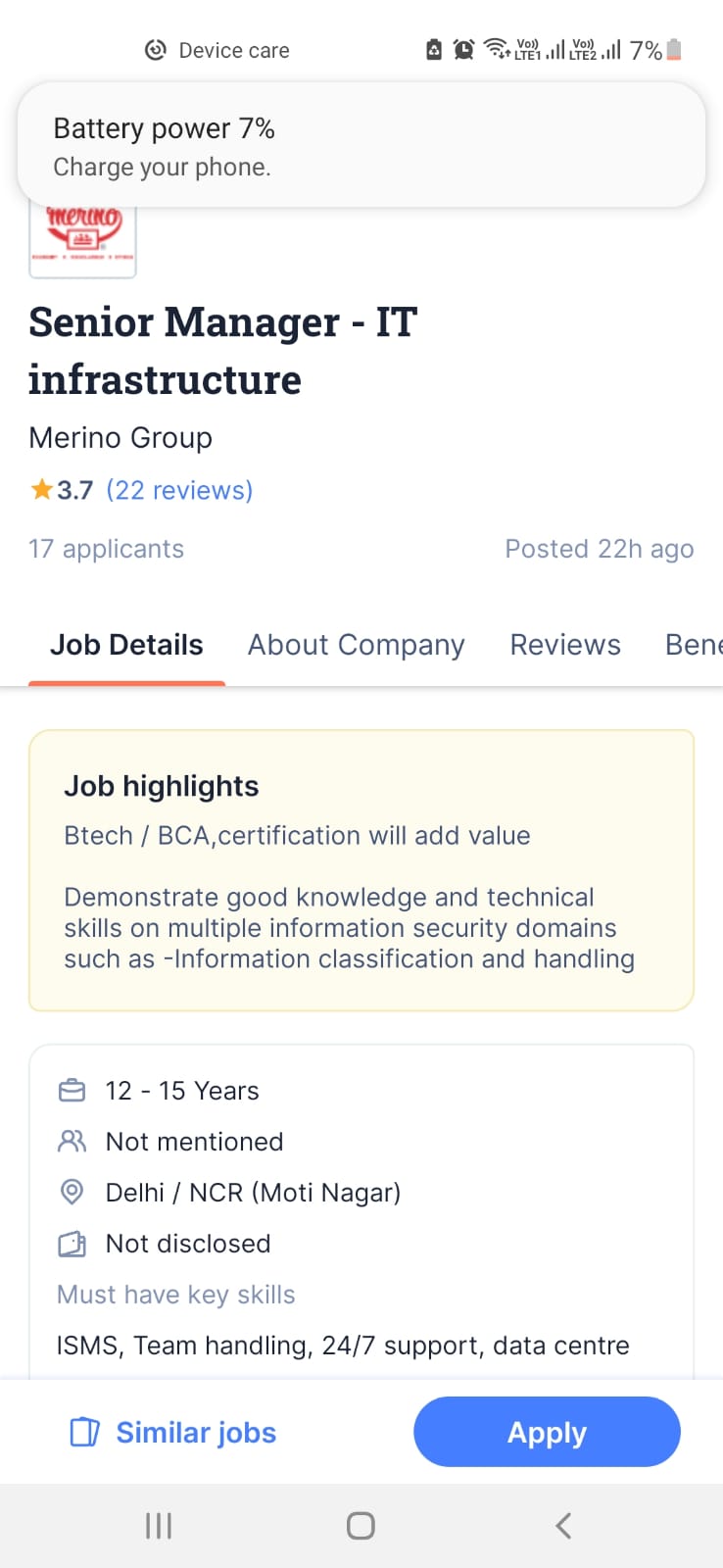Screen dimensions: 723x1568
Task: Open the Reviews tab
Action: 565,645
